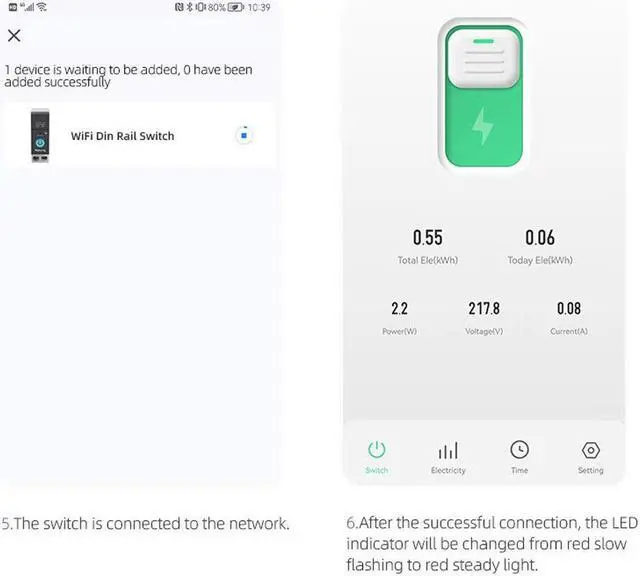
Task: Open the Time clock icon
Action: pyautogui.click(x=519, y=450)
